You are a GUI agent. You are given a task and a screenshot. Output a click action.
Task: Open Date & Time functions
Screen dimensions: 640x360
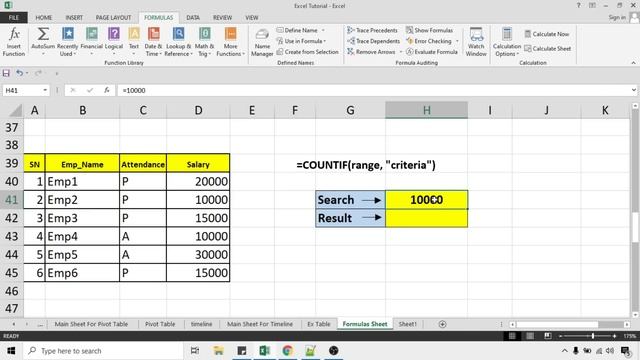click(x=153, y=42)
